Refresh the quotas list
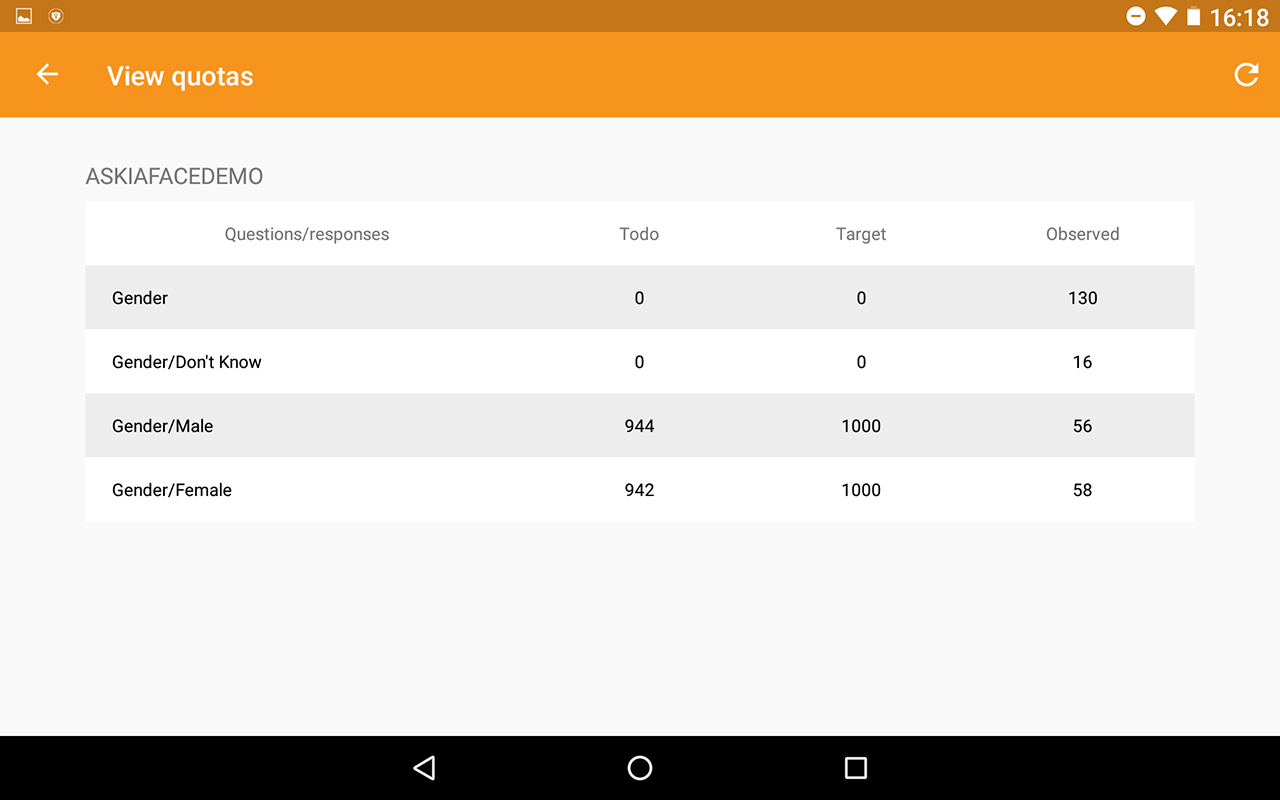 coord(1245,75)
